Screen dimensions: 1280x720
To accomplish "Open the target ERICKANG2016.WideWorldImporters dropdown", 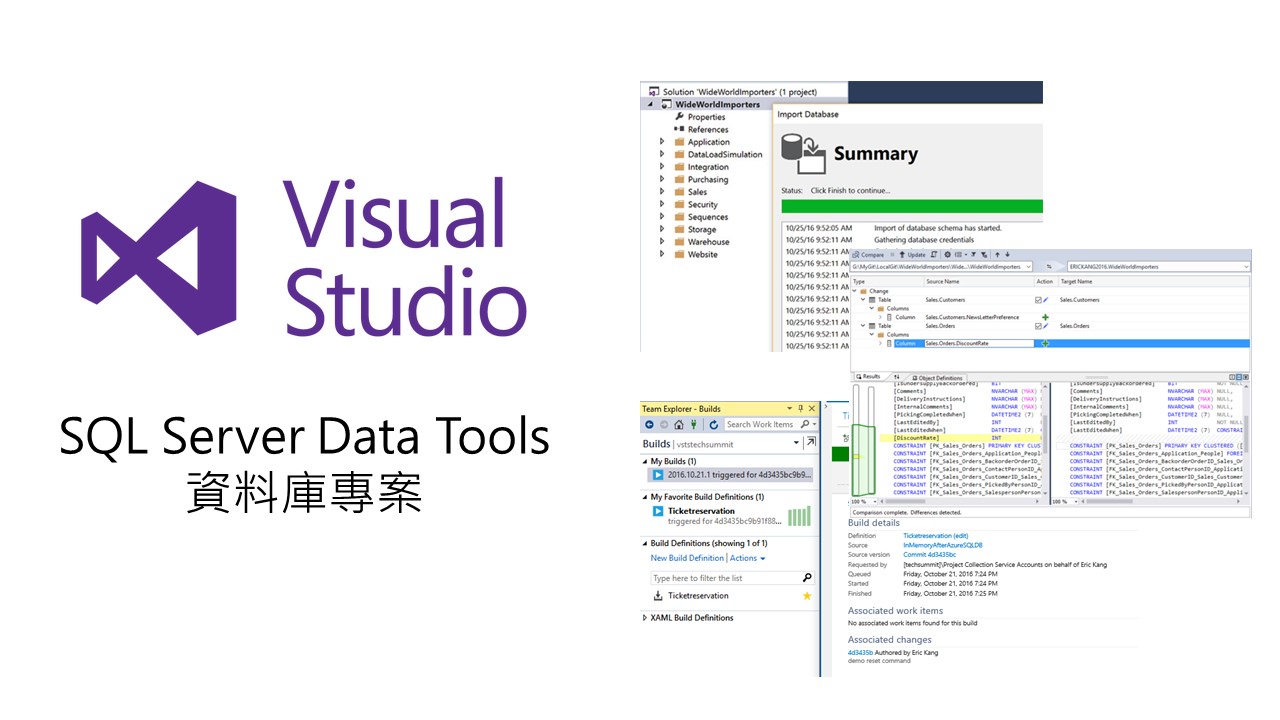I will point(1159,267).
